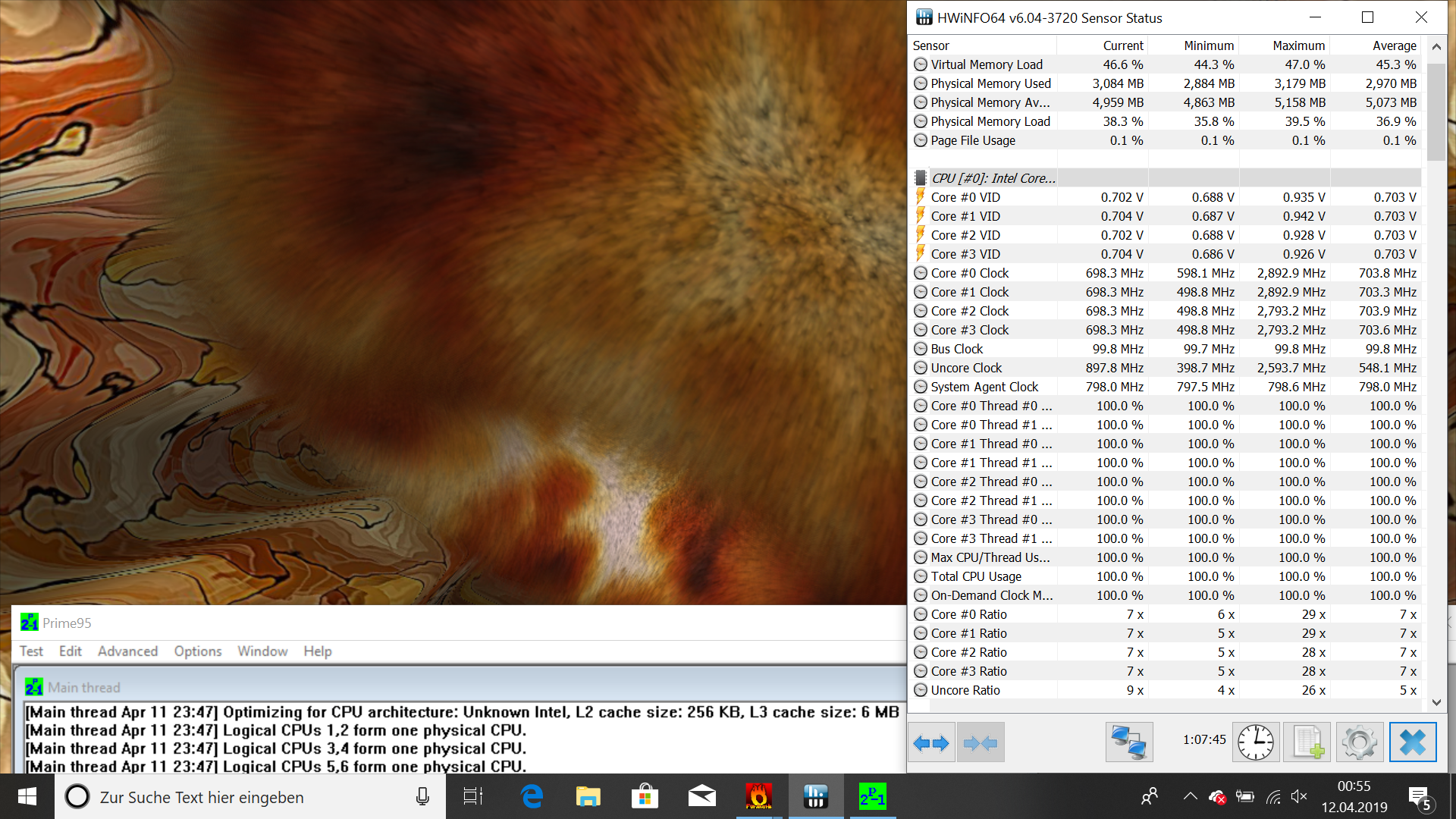The height and width of the screenshot is (819, 1456).
Task: Open the network remote monitoring icon
Action: tap(1128, 743)
